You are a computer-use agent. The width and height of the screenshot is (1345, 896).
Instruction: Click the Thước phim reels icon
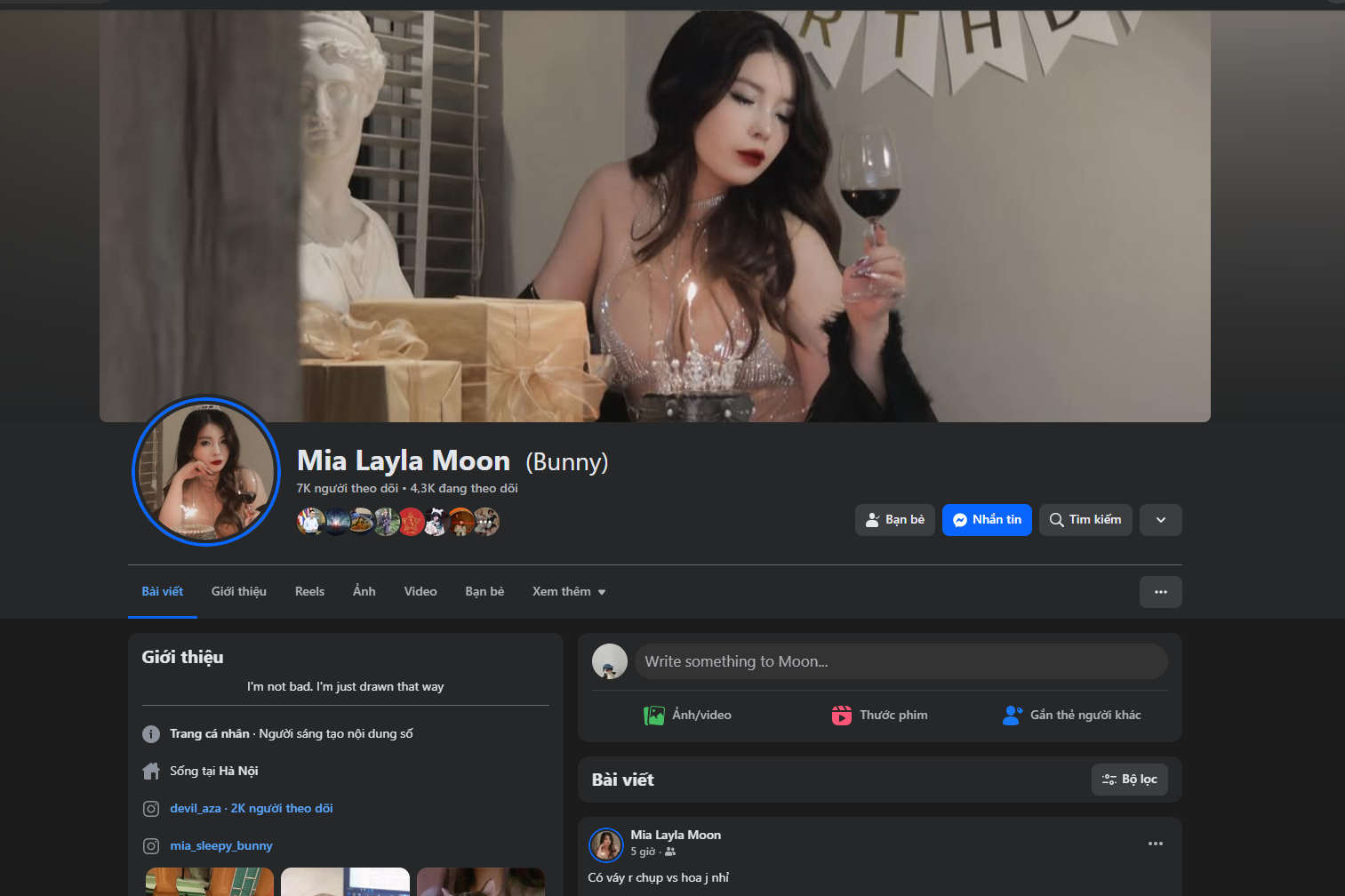coord(841,716)
